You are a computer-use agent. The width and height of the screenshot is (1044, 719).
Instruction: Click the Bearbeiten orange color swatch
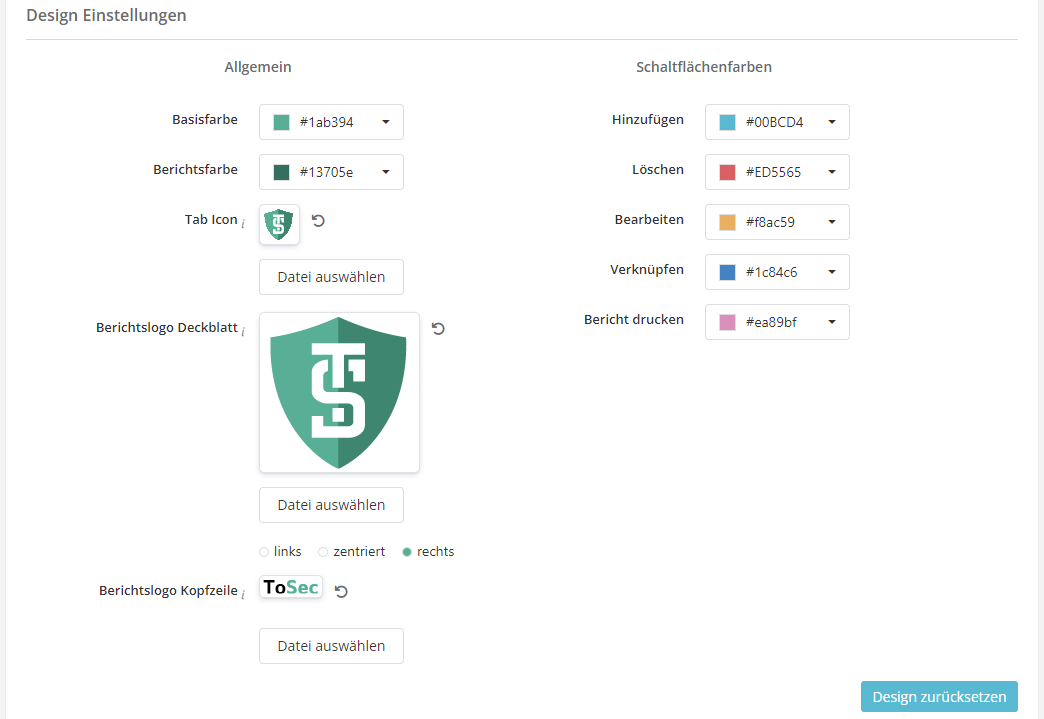(728, 222)
